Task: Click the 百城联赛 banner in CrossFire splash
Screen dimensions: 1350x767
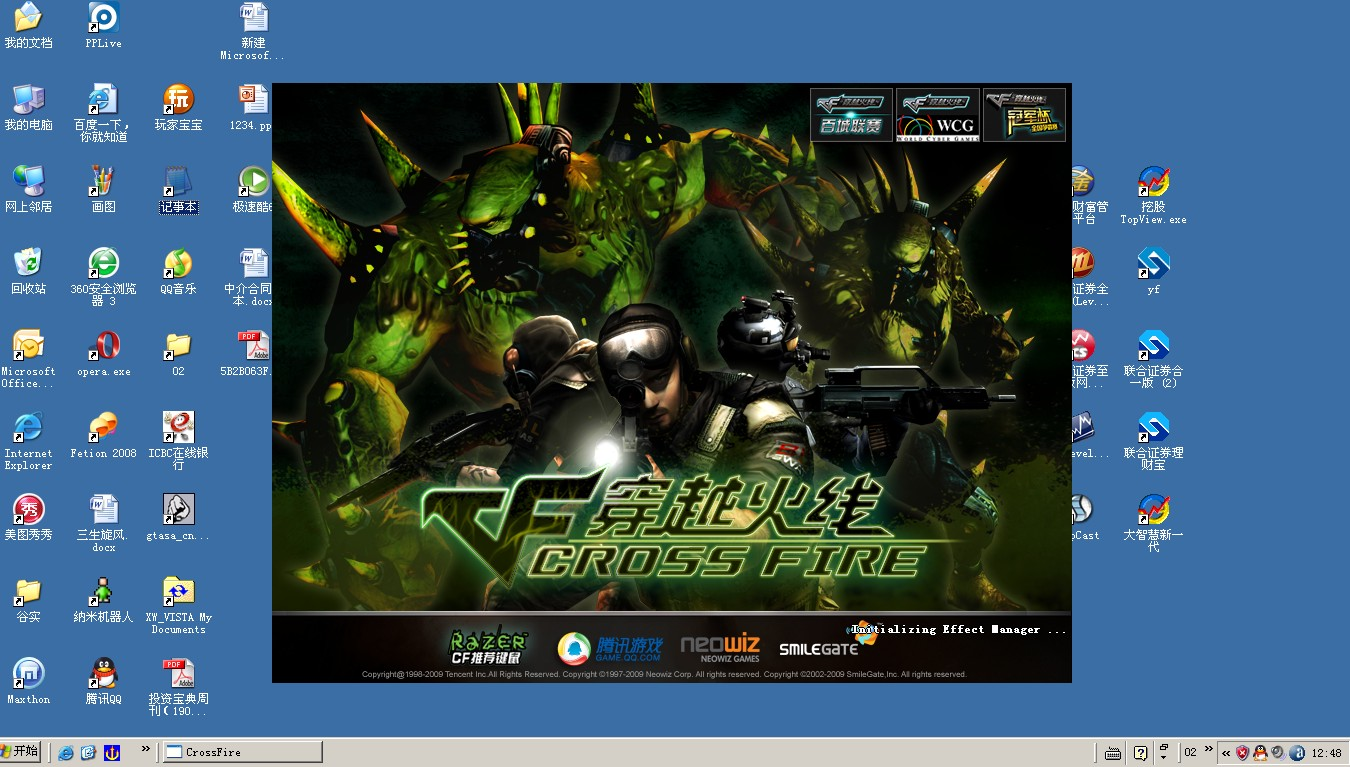Action: 851,115
